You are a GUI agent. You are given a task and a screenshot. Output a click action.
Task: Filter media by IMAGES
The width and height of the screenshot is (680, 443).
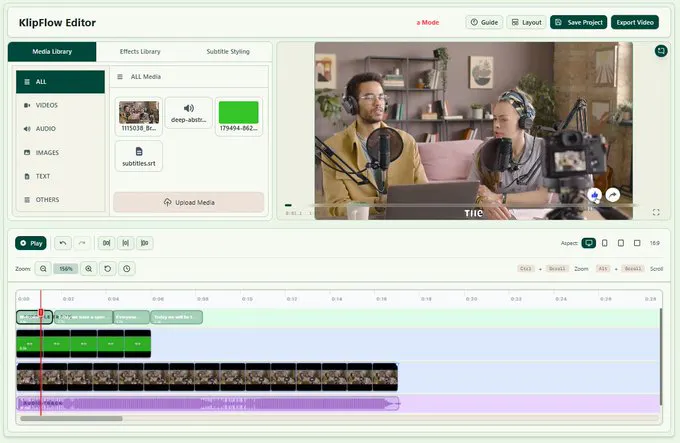(x=60, y=153)
